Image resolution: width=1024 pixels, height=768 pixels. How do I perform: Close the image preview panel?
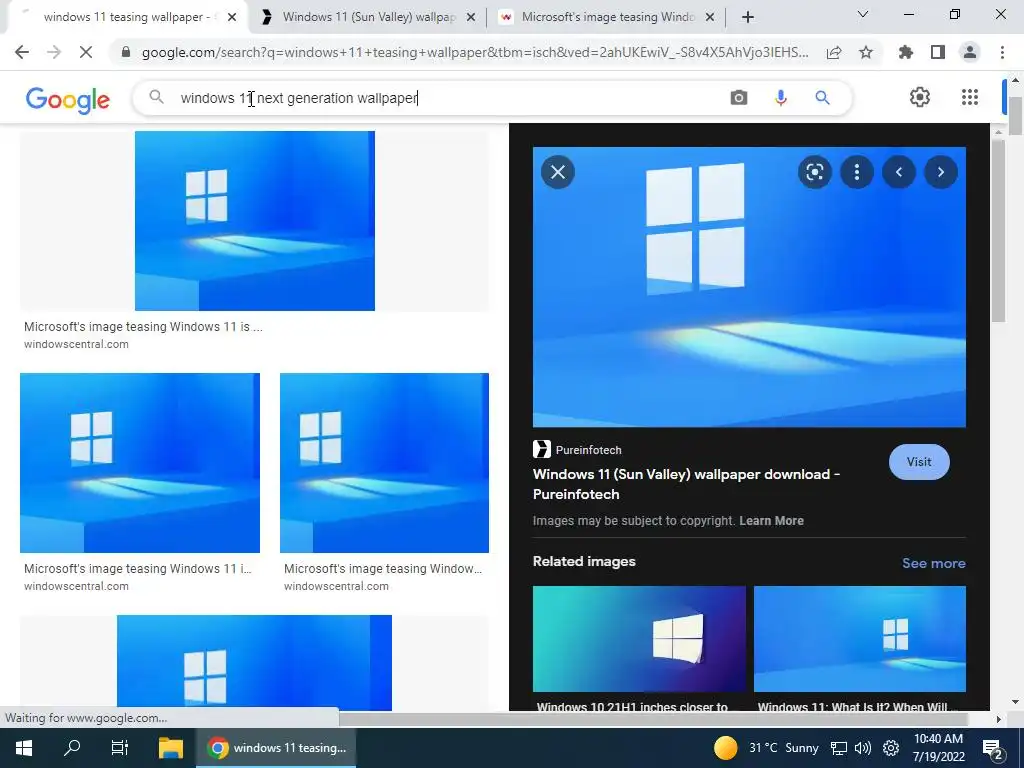(558, 172)
